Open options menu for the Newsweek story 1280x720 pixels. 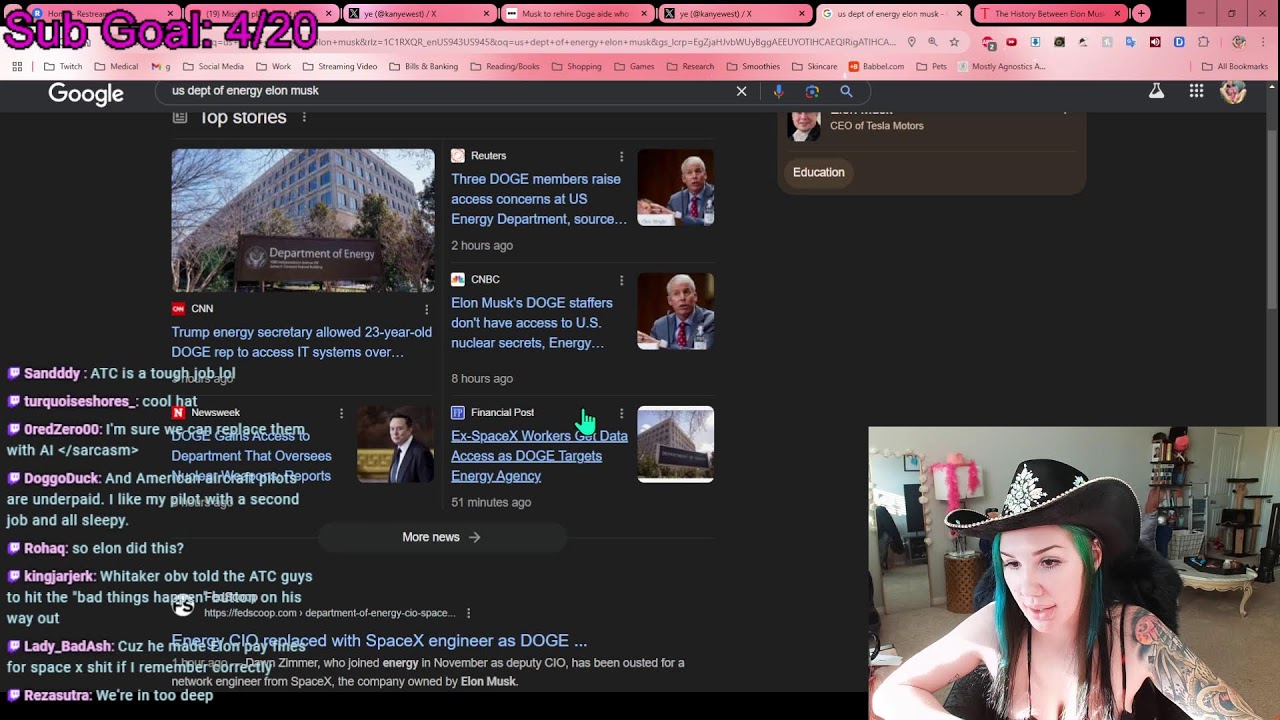click(x=341, y=413)
